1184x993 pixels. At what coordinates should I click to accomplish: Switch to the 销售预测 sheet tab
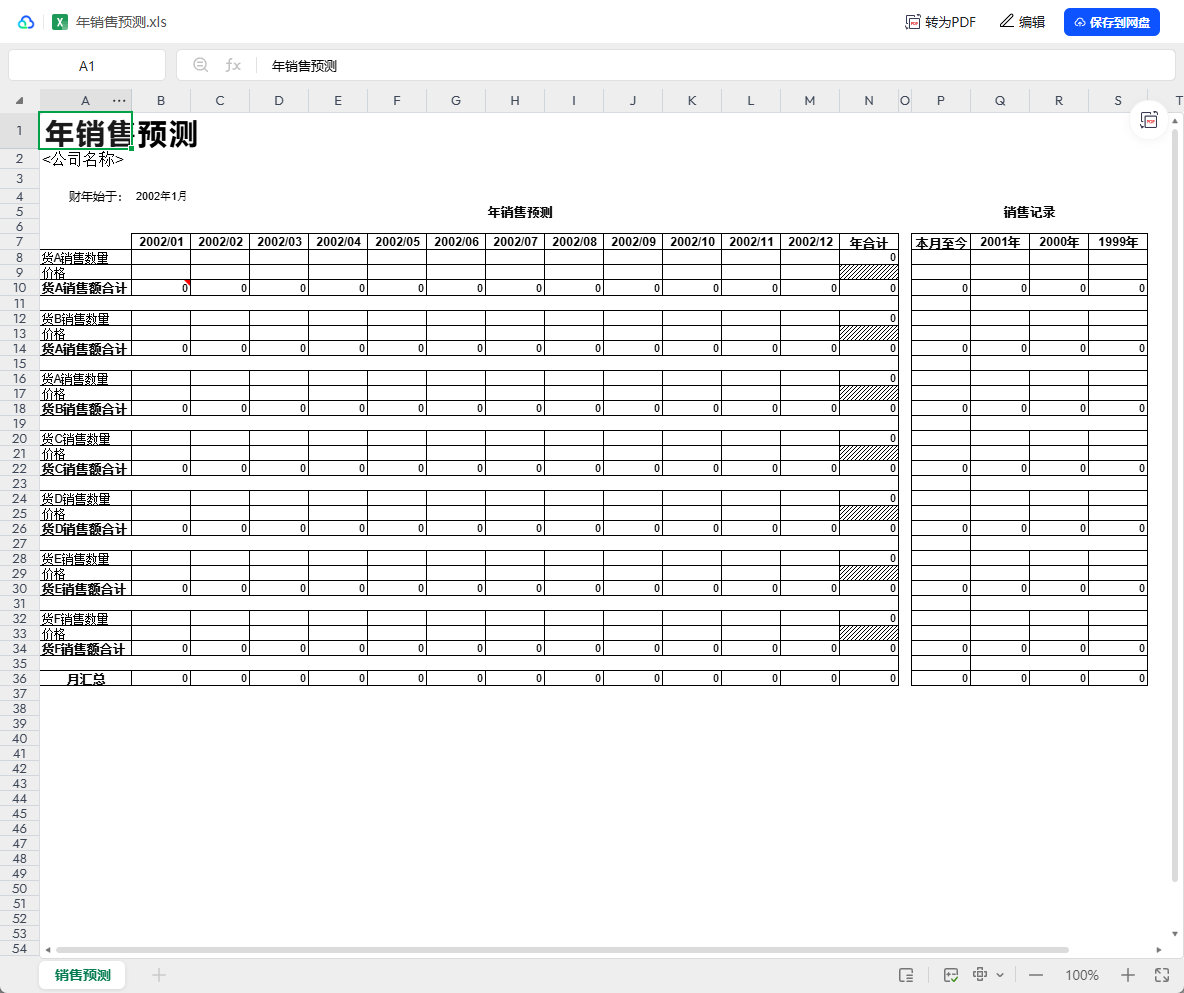point(82,975)
